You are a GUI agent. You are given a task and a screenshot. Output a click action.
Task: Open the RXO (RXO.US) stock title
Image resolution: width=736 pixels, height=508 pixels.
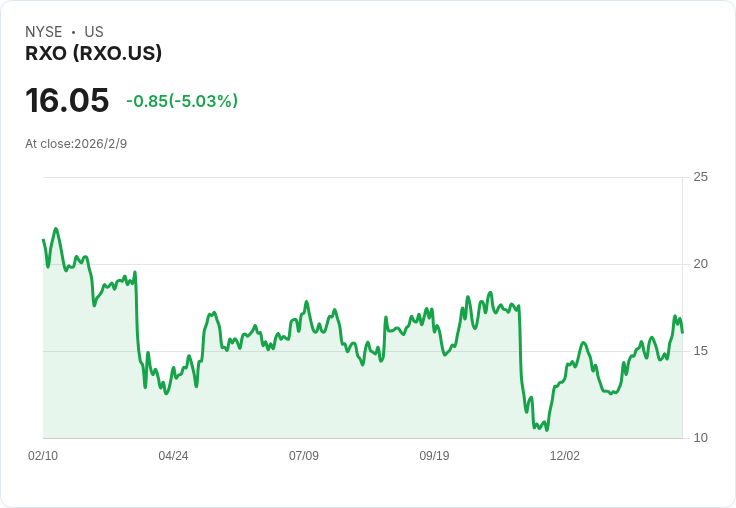click(x=93, y=53)
